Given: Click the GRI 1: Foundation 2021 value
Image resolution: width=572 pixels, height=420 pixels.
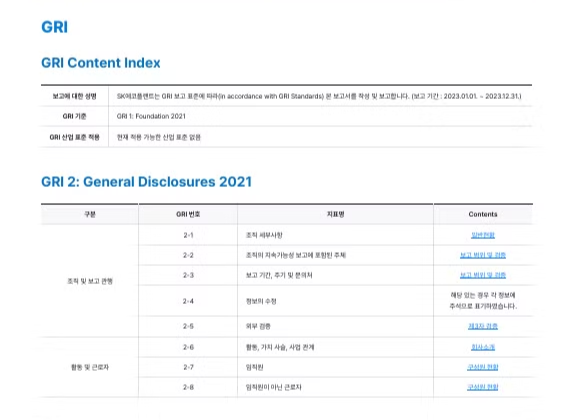Looking at the screenshot, I should (x=151, y=116).
